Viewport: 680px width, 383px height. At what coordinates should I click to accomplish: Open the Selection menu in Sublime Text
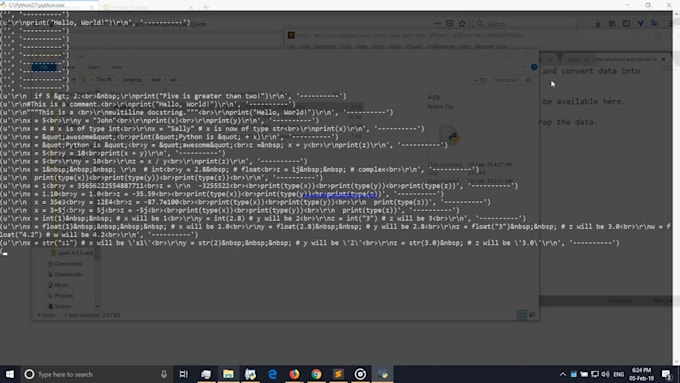[324, 46]
